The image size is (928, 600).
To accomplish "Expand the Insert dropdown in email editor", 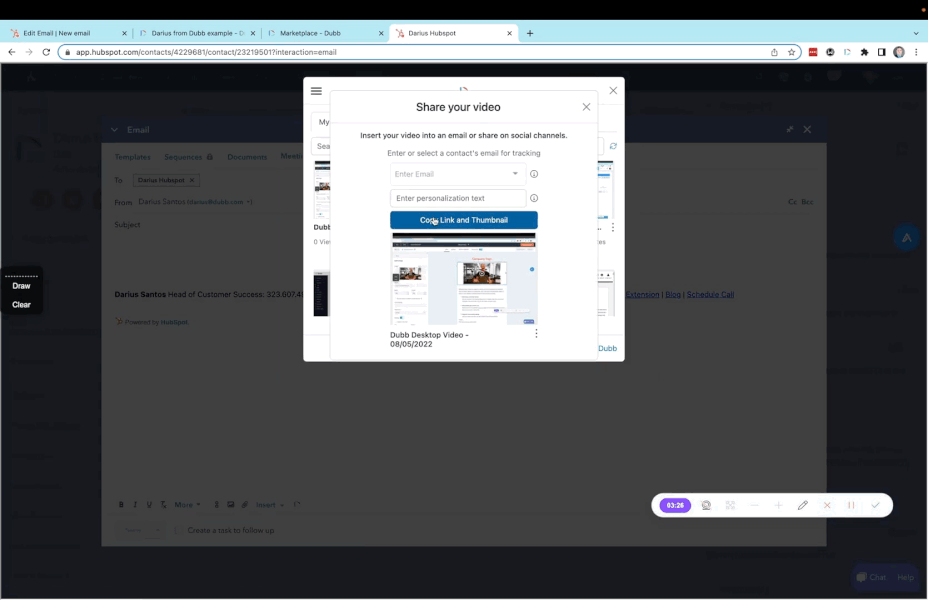I will coord(270,505).
